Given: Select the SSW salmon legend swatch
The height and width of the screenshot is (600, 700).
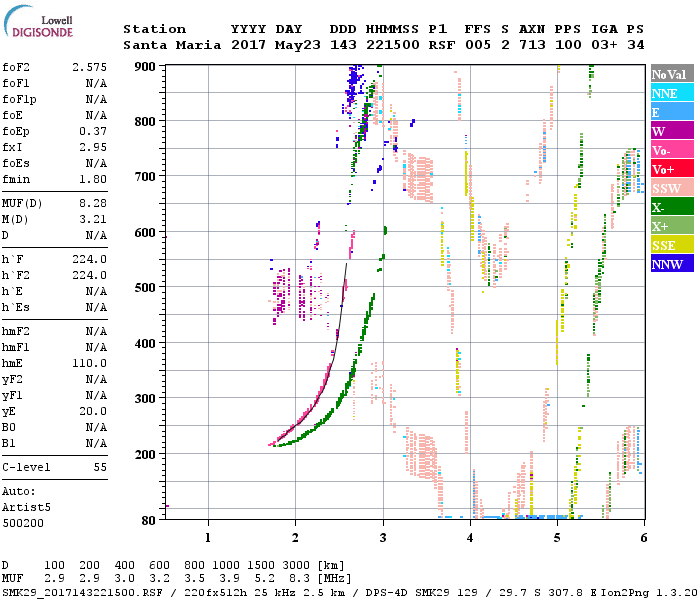Looking at the screenshot, I should (x=672, y=188).
